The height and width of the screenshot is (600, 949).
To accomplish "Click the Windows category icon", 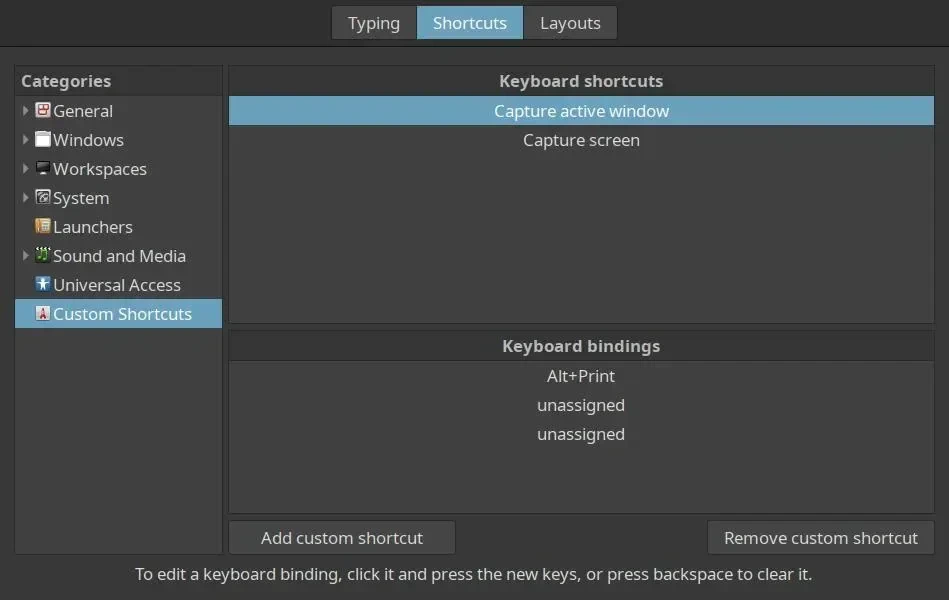I will point(42,139).
